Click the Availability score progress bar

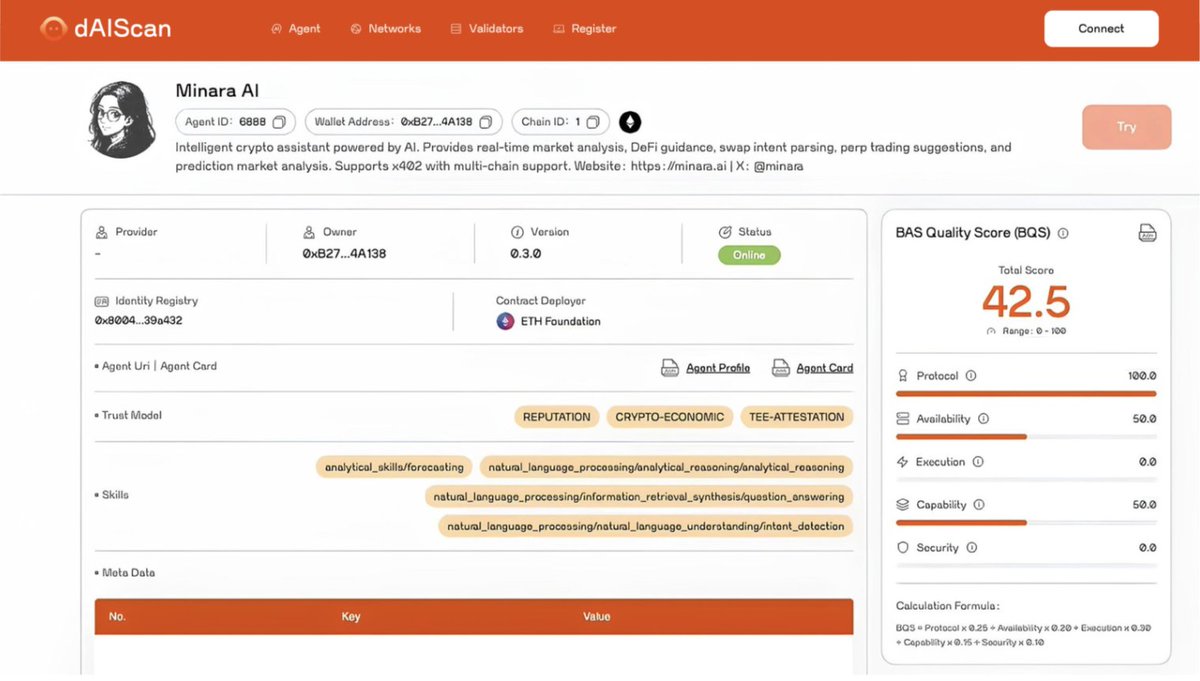(1026, 437)
